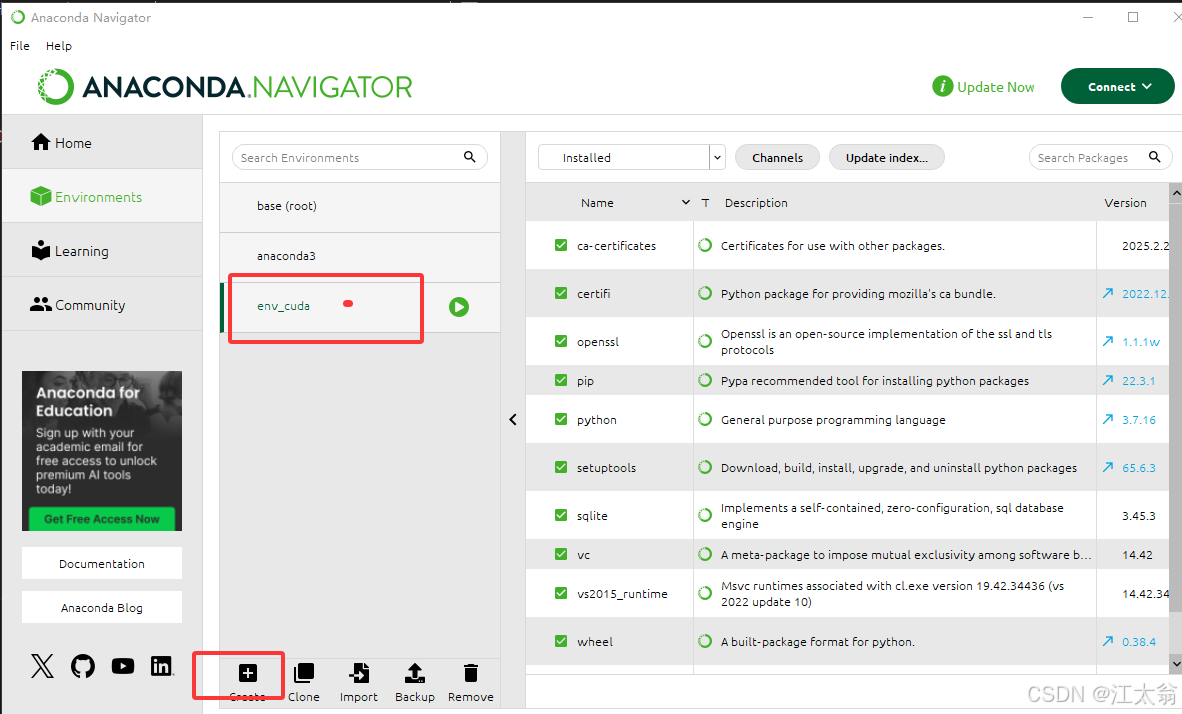Screen dimensions: 1182x714
Task: Open the LinkedIn social icon
Action: [x=161, y=666]
